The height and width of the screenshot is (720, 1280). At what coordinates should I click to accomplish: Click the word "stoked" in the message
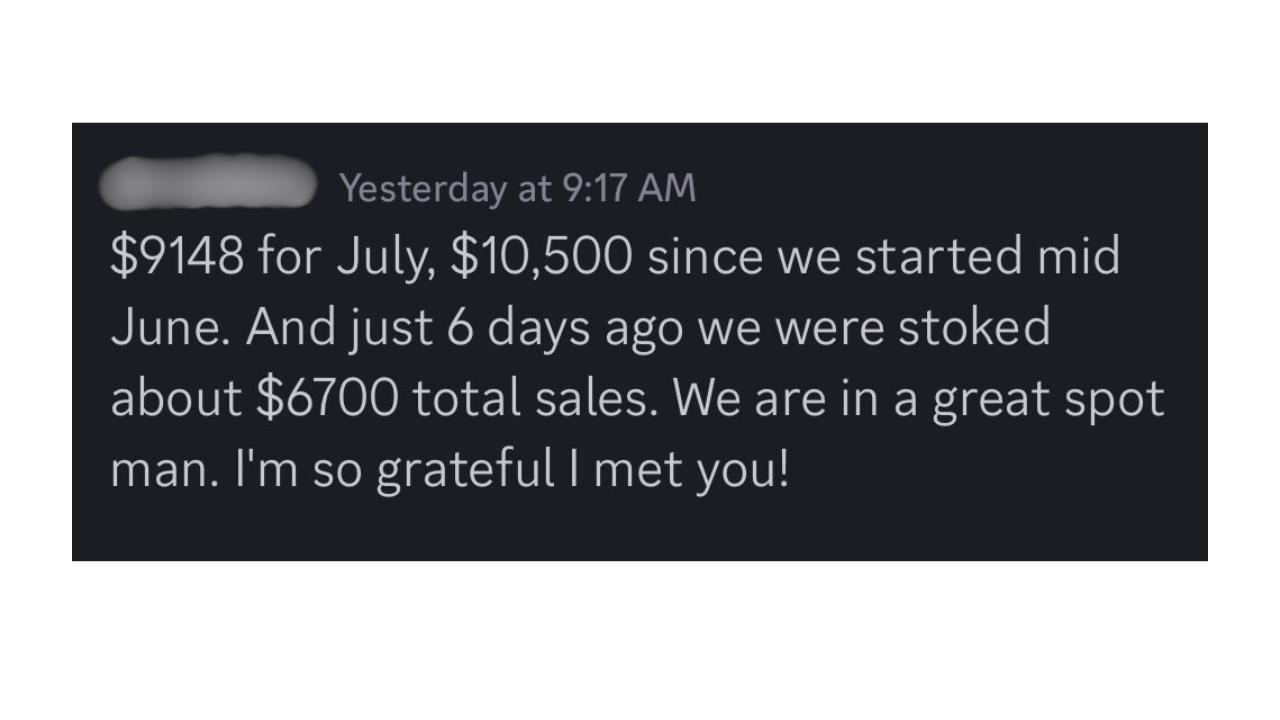pyautogui.click(x=974, y=328)
